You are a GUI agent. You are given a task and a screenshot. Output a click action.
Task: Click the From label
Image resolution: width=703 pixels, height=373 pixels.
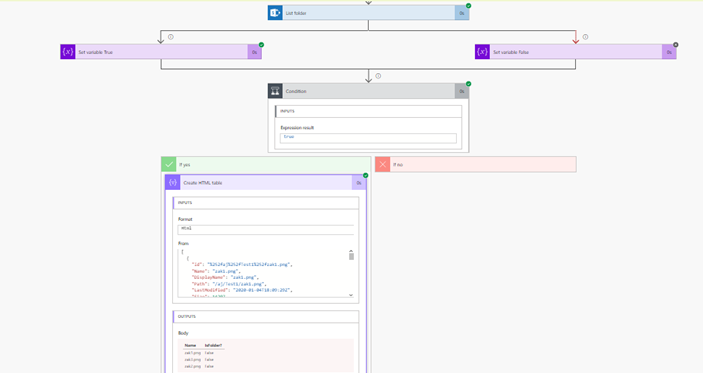[183, 243]
